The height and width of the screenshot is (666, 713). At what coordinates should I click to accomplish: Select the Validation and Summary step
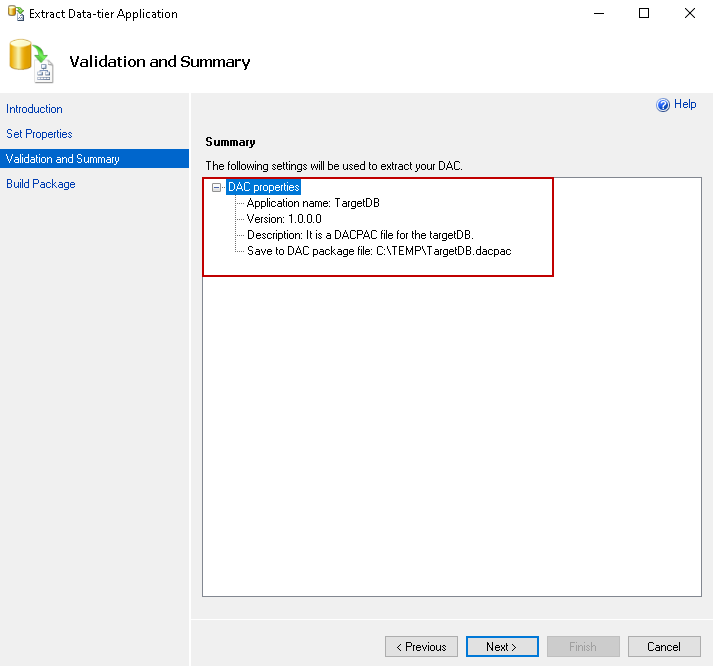pos(63,159)
